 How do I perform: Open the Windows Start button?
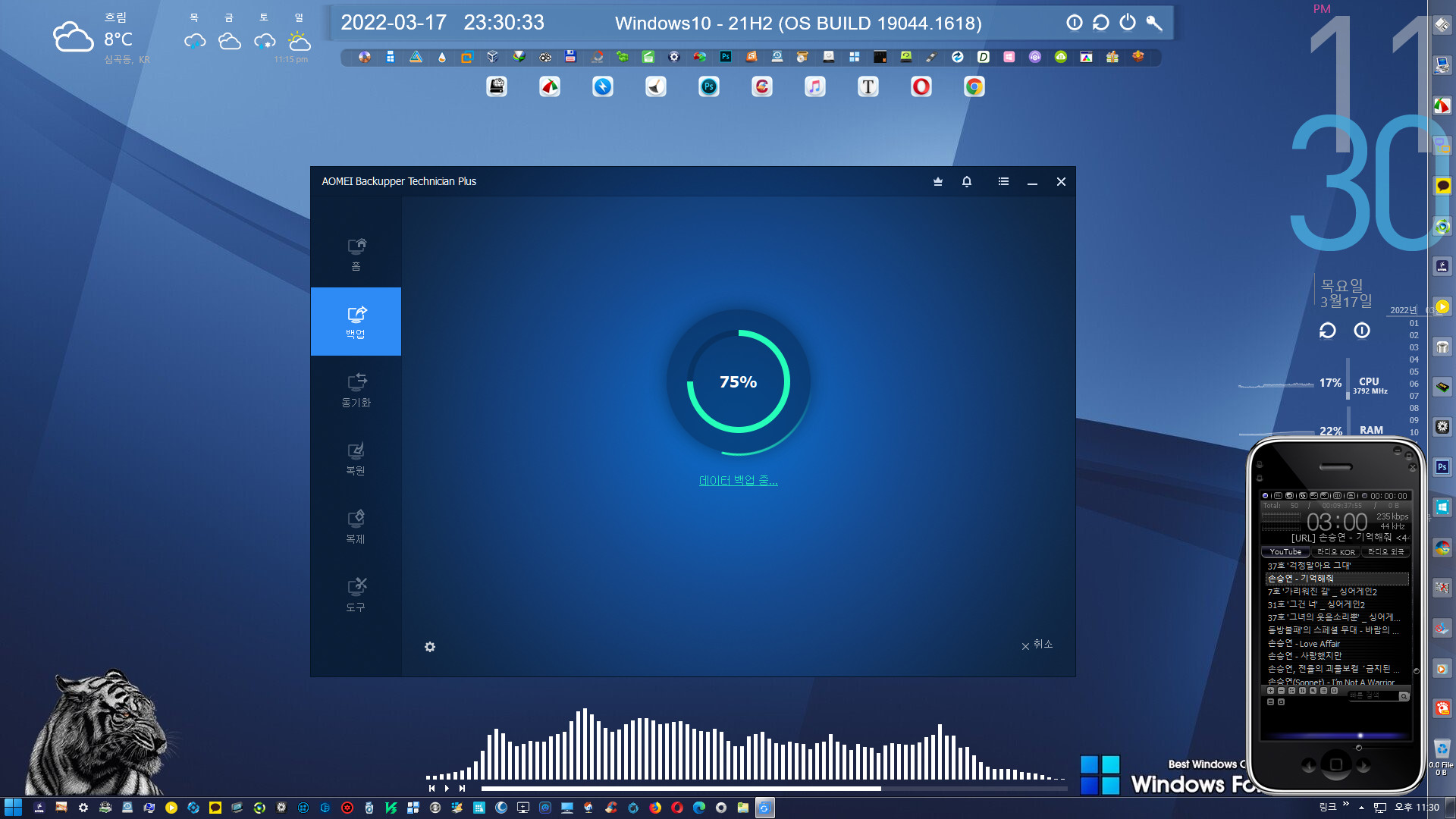click(x=13, y=808)
